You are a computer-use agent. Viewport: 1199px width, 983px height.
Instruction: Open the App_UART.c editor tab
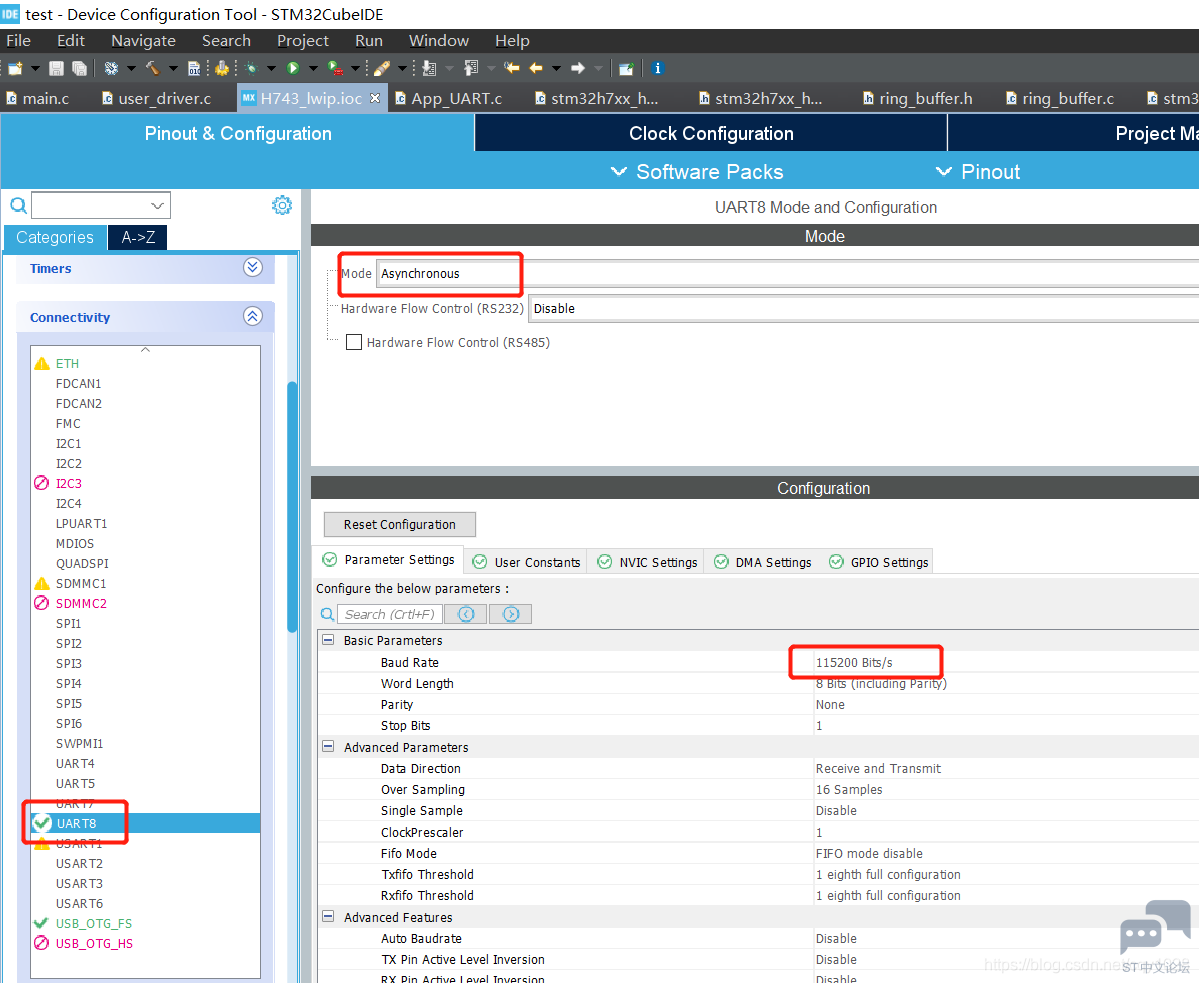click(x=449, y=99)
